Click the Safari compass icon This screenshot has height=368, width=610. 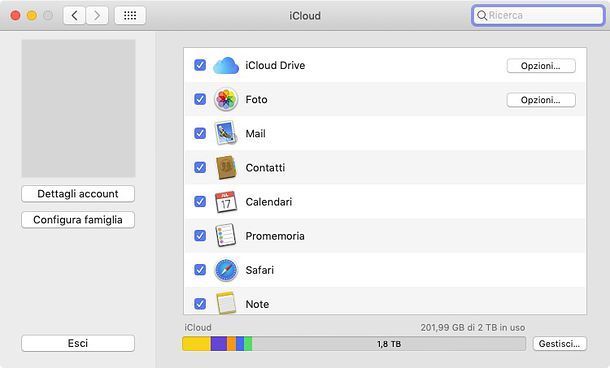point(226,270)
